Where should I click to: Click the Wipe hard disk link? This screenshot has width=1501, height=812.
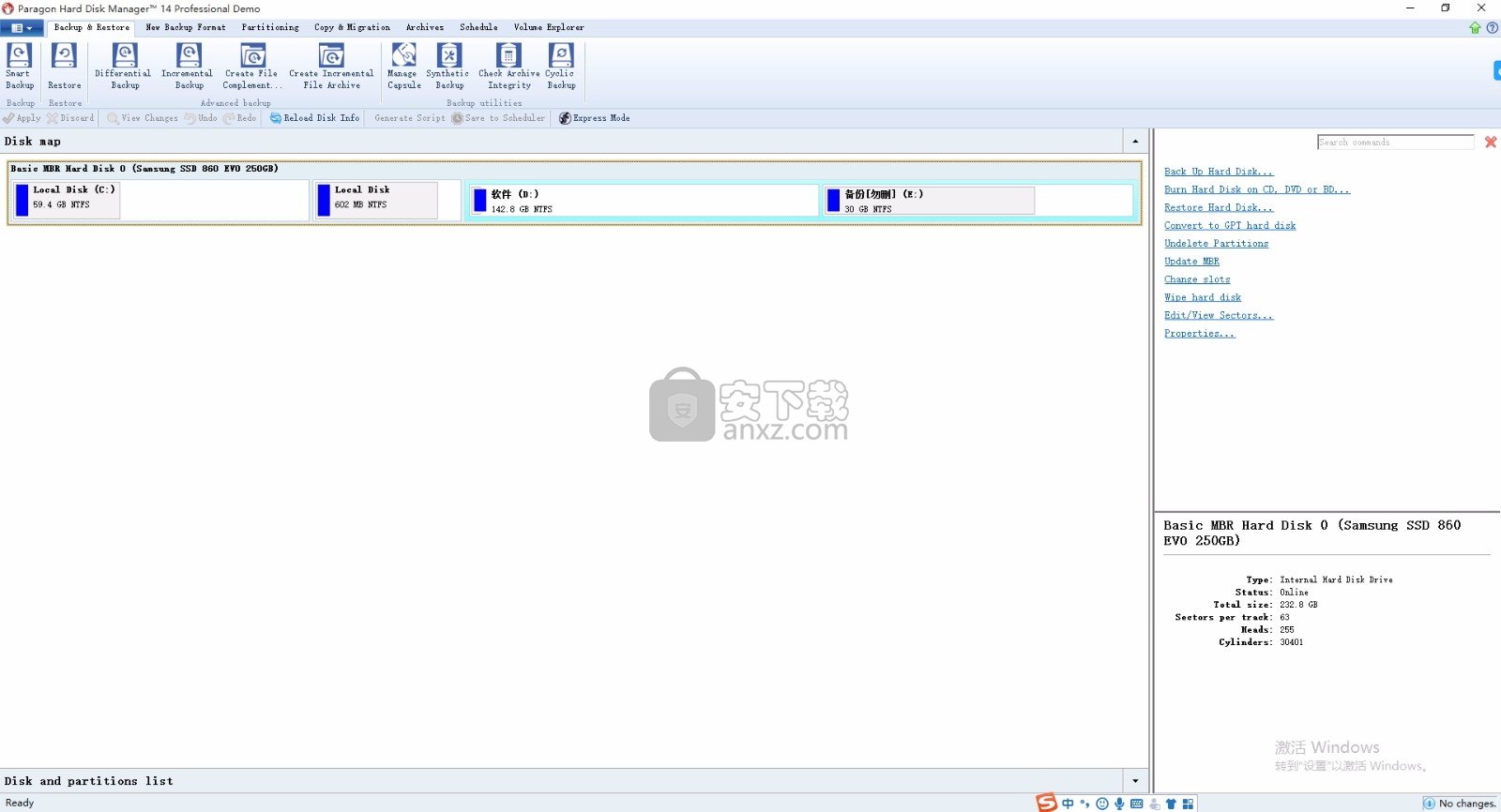(1203, 297)
